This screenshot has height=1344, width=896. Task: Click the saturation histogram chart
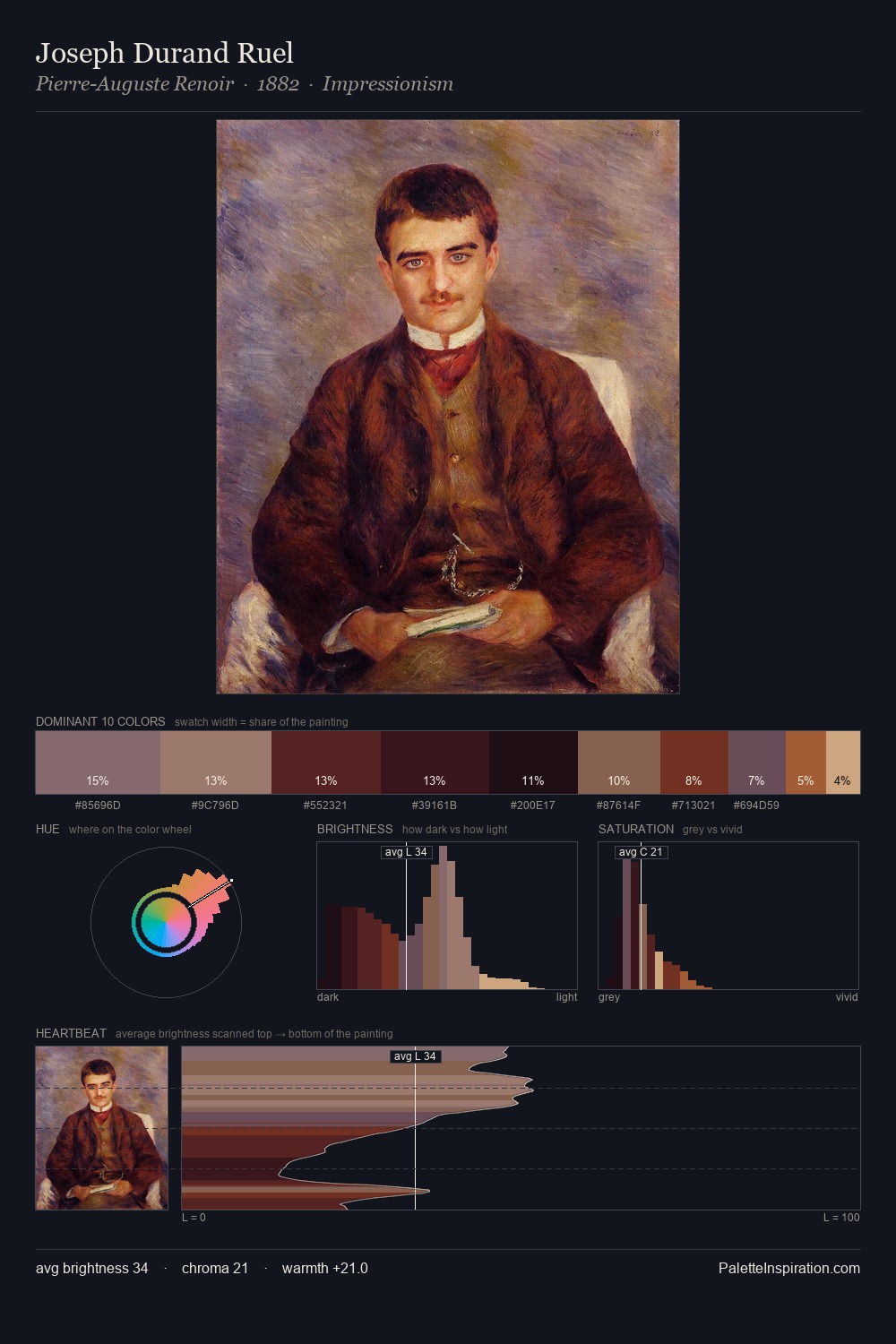click(728, 916)
